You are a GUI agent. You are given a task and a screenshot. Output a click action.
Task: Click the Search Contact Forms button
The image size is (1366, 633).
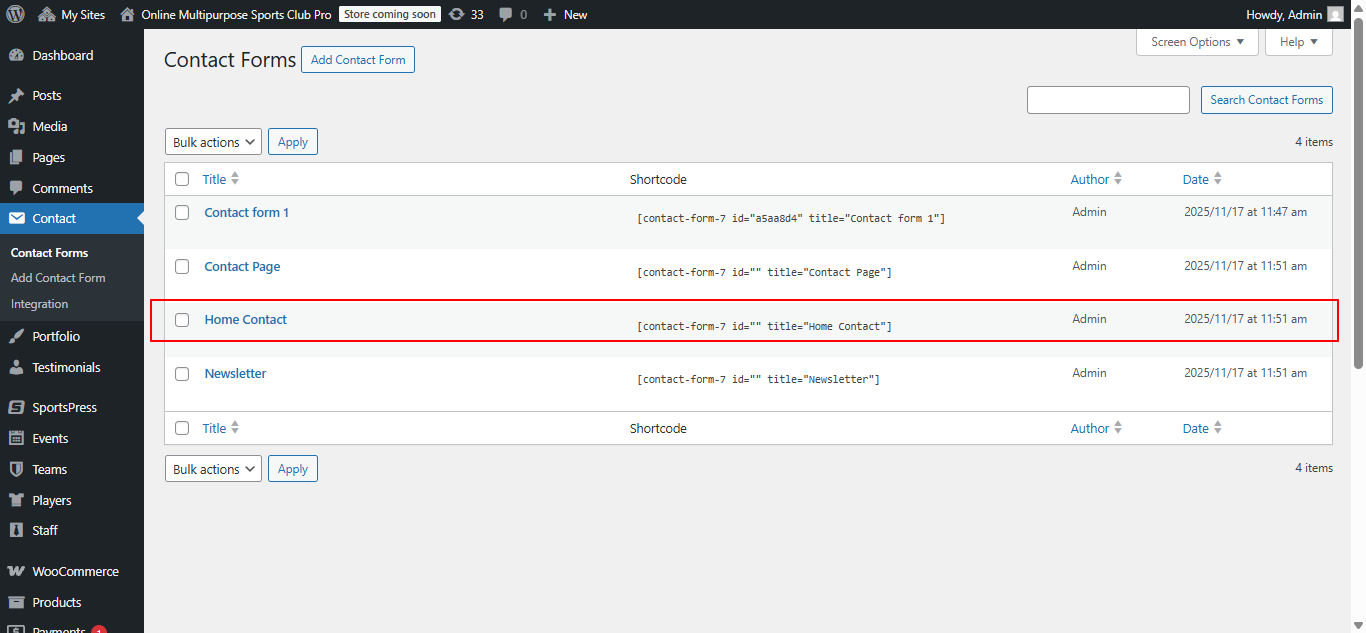point(1266,99)
